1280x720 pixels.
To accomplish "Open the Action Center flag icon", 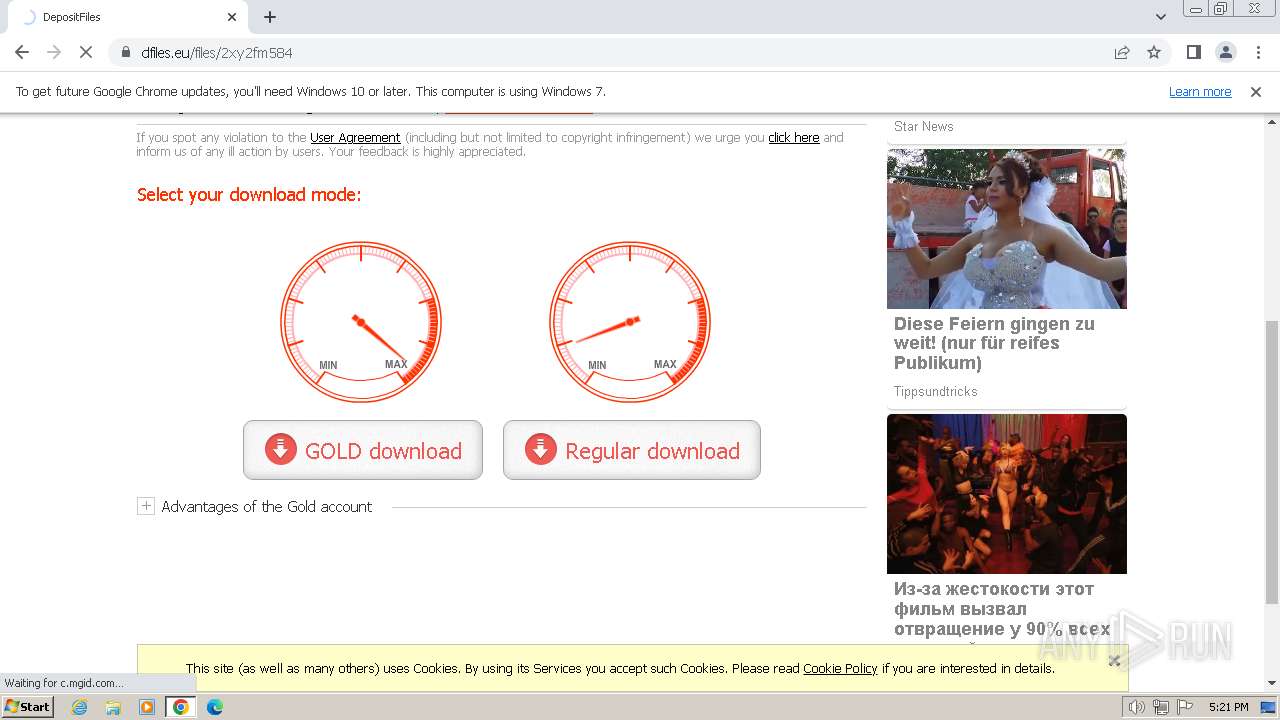I will point(1184,707).
